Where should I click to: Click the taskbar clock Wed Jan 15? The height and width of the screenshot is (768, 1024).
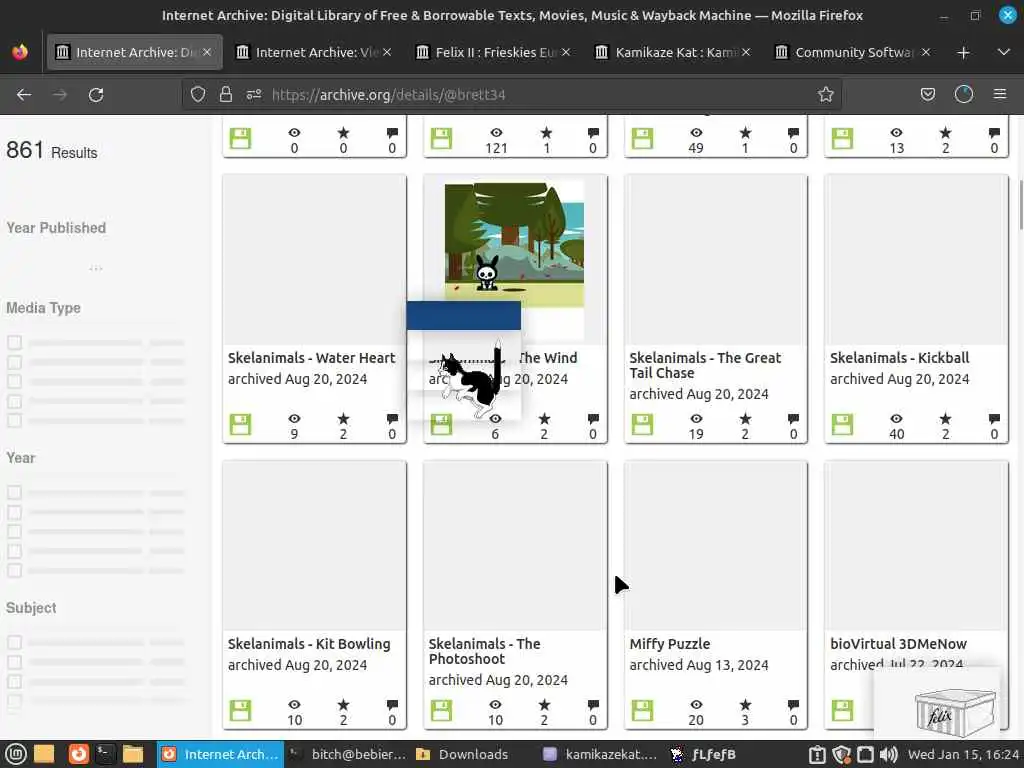963,754
